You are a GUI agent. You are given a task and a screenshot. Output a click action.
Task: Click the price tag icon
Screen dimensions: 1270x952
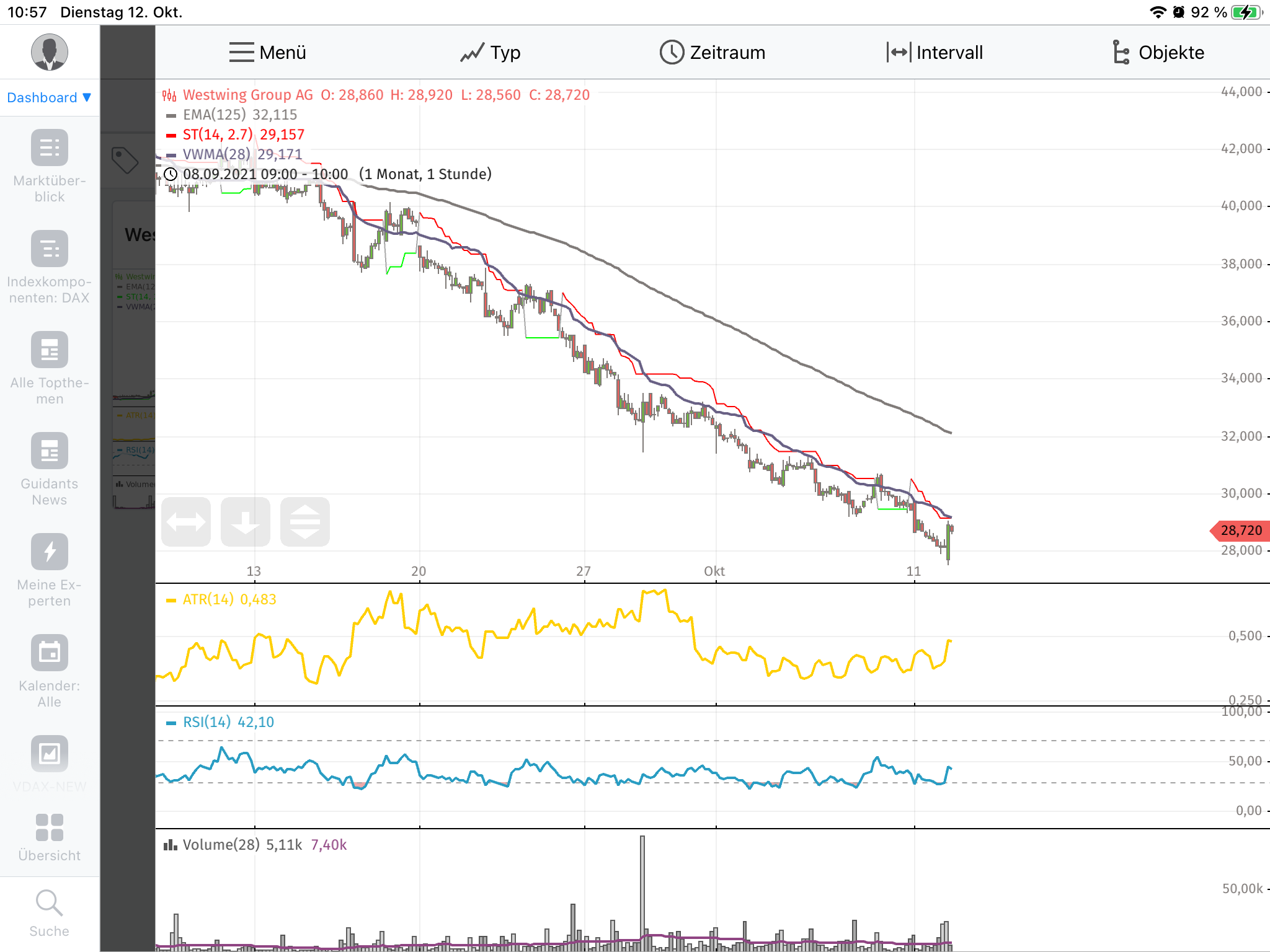click(x=125, y=160)
